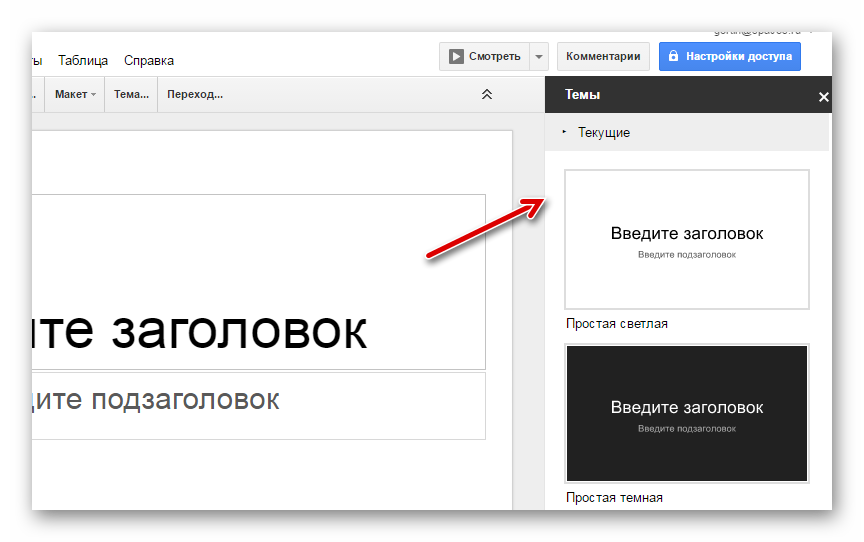Collapse the toolbar with double chevron icon
Image resolution: width=864 pixels, height=542 pixels.
tap(487, 95)
